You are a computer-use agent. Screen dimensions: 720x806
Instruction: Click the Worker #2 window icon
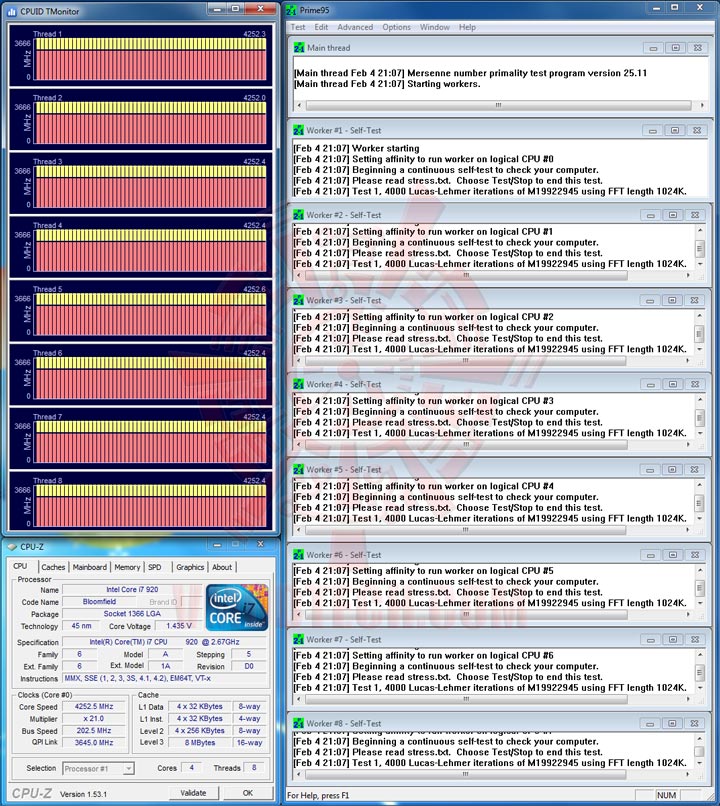click(x=299, y=215)
